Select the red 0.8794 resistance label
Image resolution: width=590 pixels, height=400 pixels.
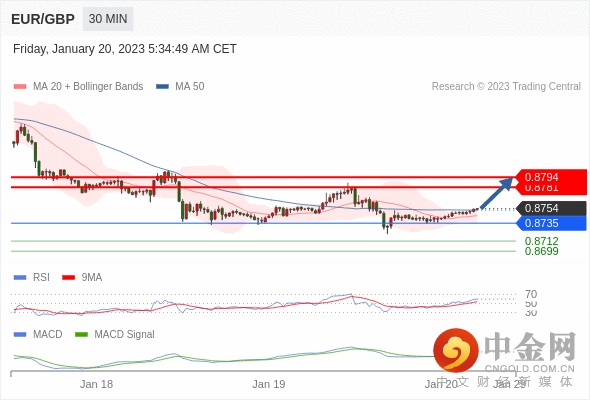click(x=551, y=177)
